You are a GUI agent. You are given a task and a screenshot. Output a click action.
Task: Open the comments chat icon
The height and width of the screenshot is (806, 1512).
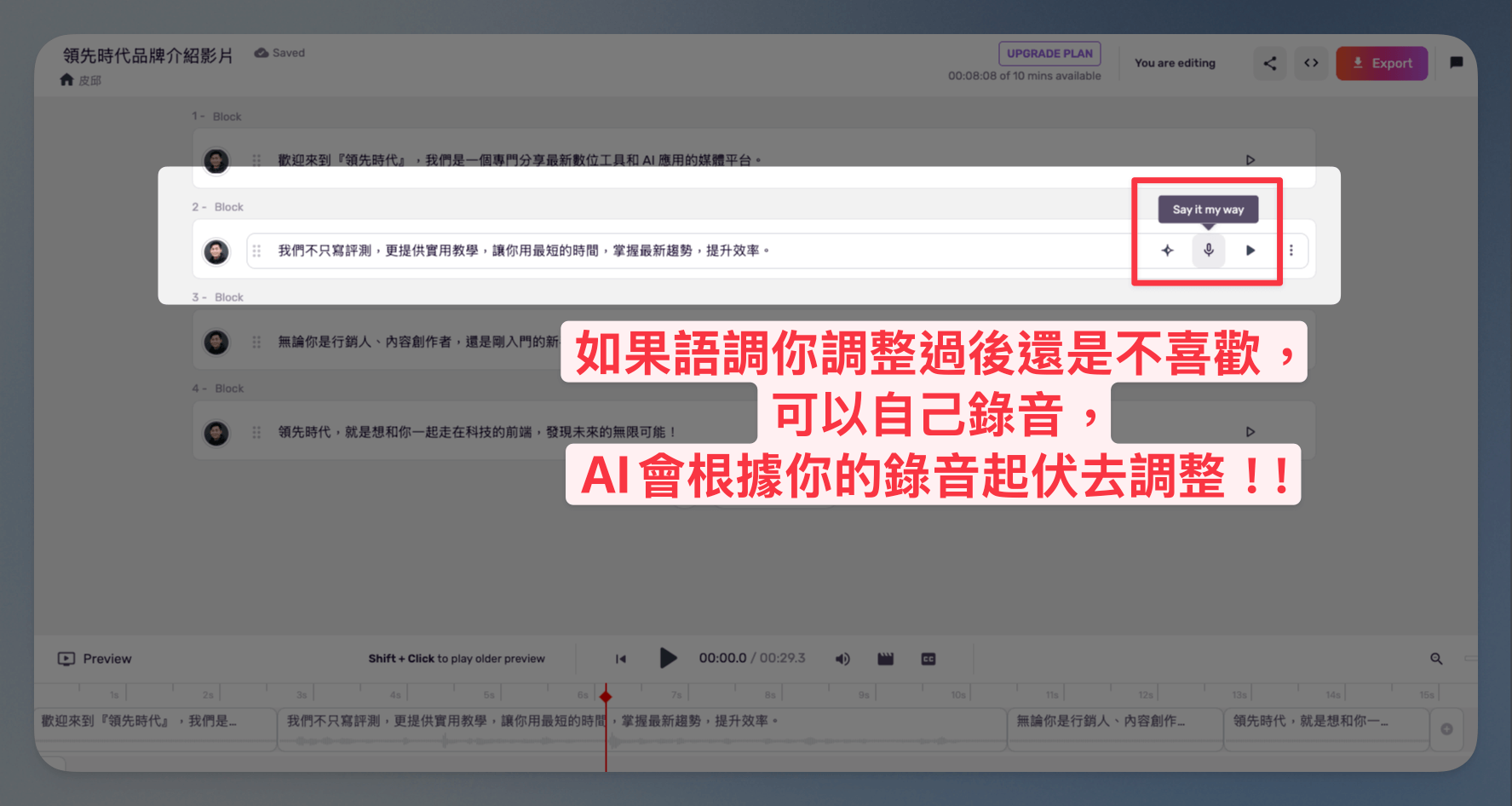[1457, 62]
